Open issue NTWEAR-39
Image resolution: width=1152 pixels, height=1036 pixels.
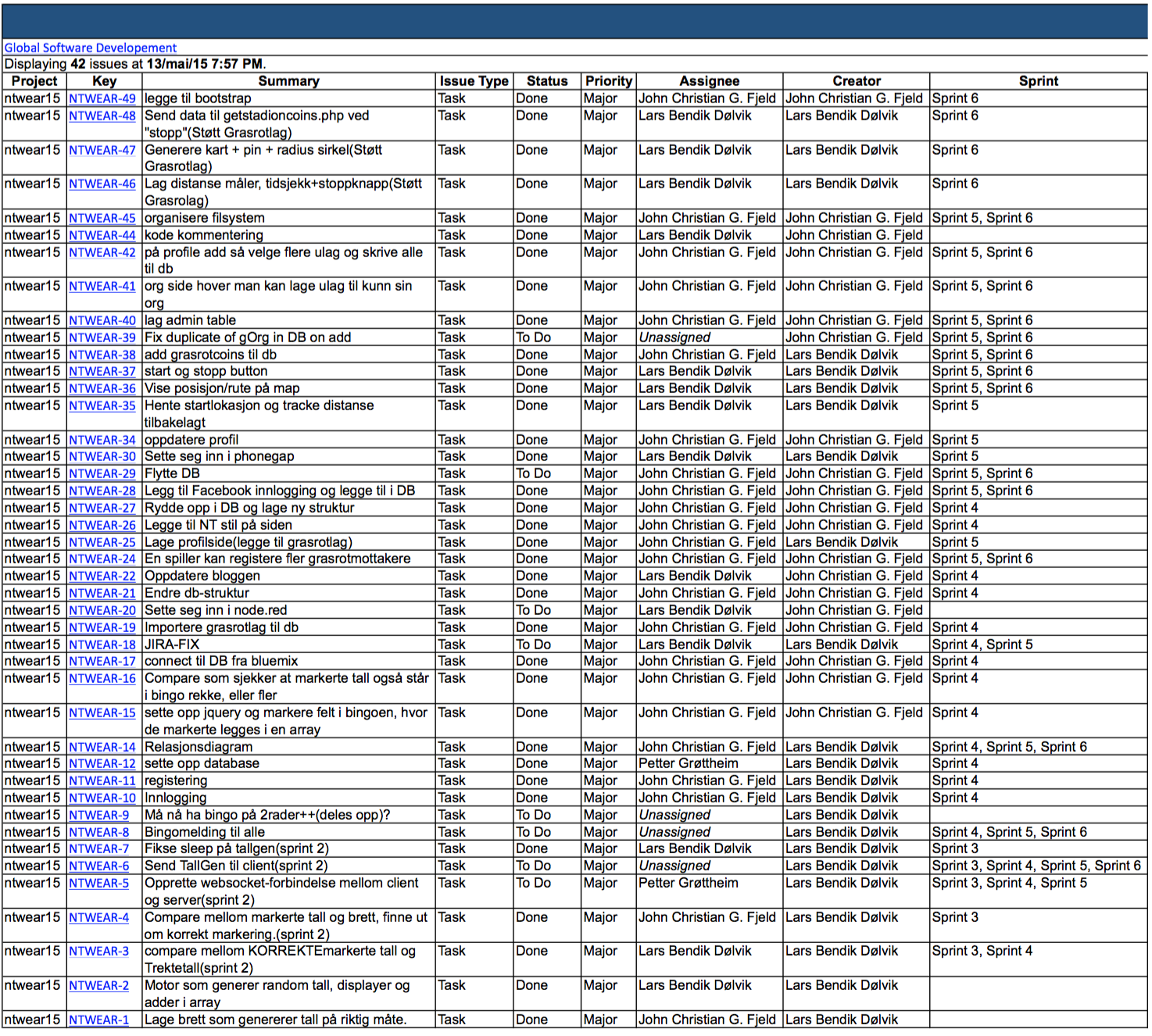(102, 338)
